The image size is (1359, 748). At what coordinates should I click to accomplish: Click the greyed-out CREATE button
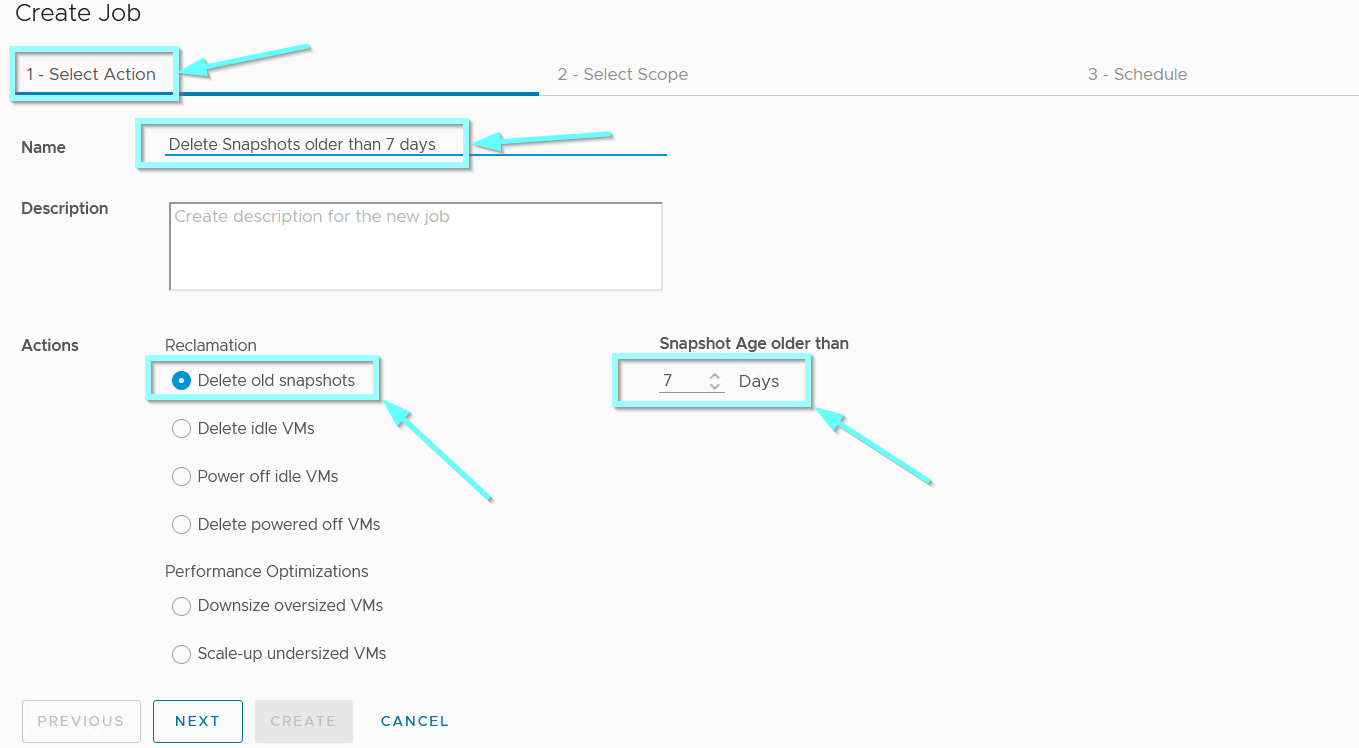pos(304,721)
